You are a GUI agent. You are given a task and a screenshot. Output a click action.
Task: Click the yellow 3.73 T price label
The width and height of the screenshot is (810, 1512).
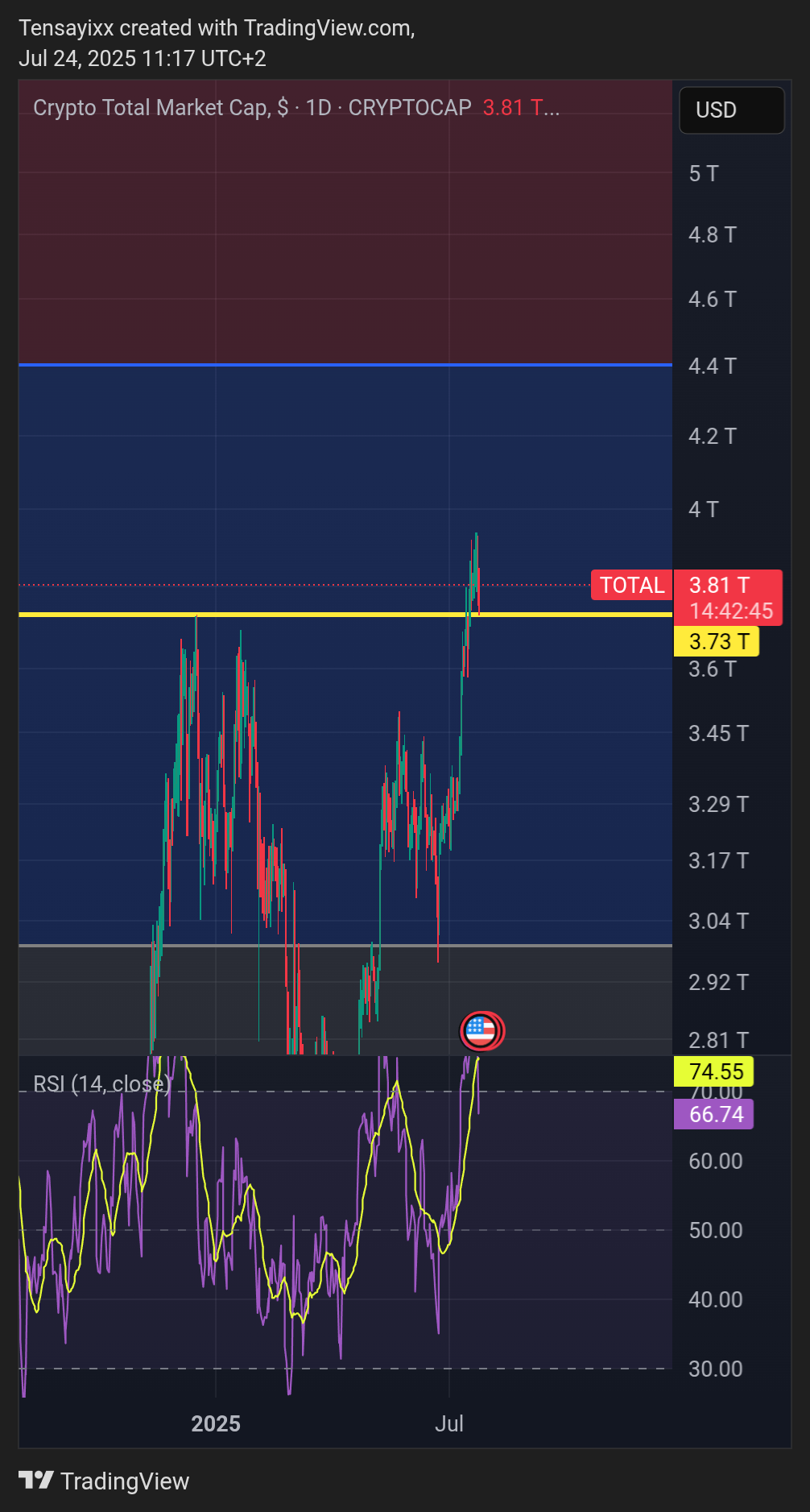click(x=716, y=641)
